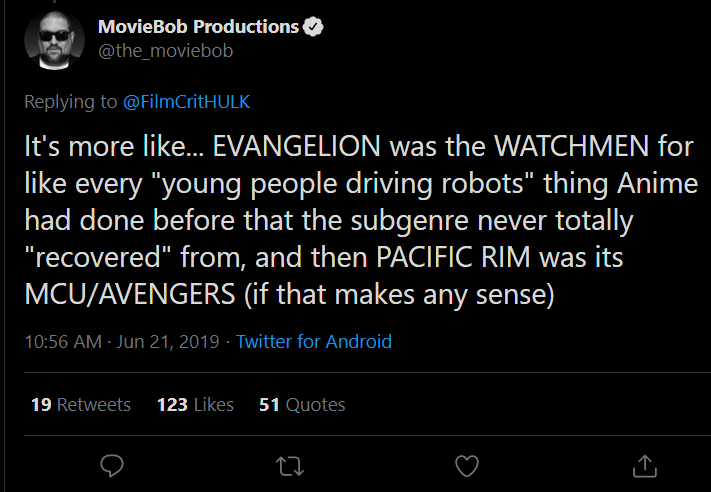Image resolution: width=711 pixels, height=492 pixels.
Task: Open the share tweet icon
Action: coord(644,465)
